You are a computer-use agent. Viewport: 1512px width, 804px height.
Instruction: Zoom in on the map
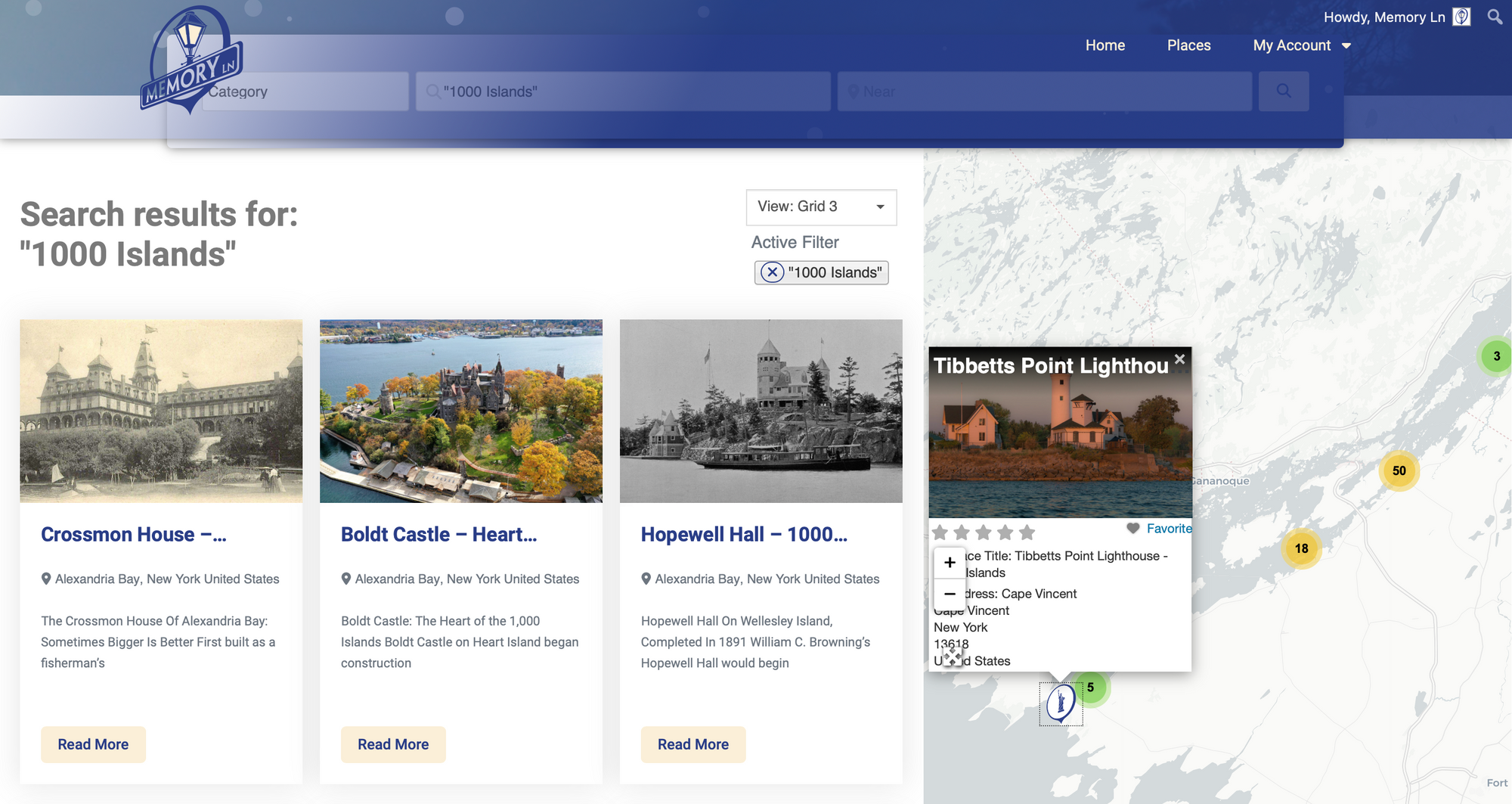(950, 563)
